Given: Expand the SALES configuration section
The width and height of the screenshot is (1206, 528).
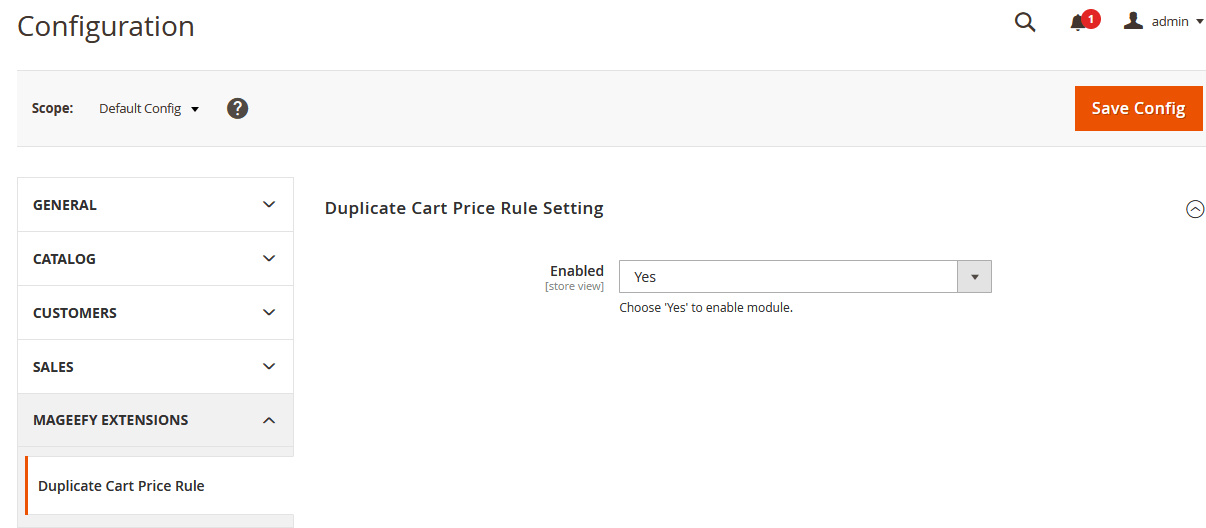Looking at the screenshot, I should (155, 367).
